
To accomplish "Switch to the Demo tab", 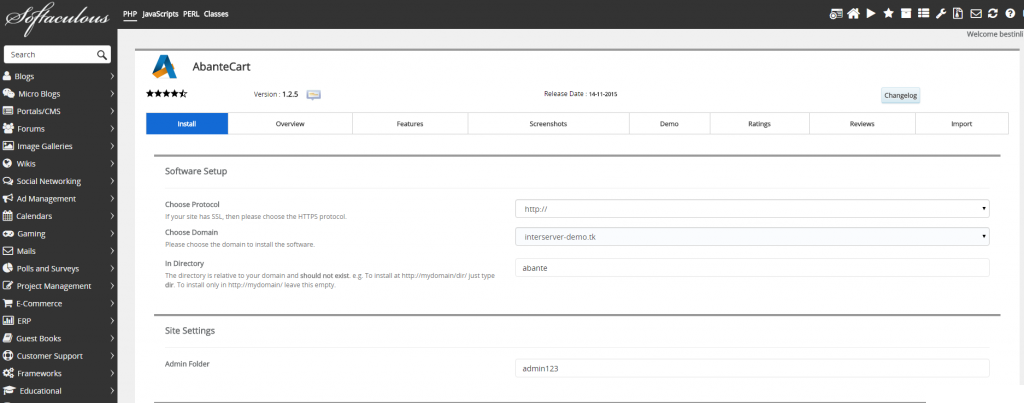I will (x=669, y=123).
